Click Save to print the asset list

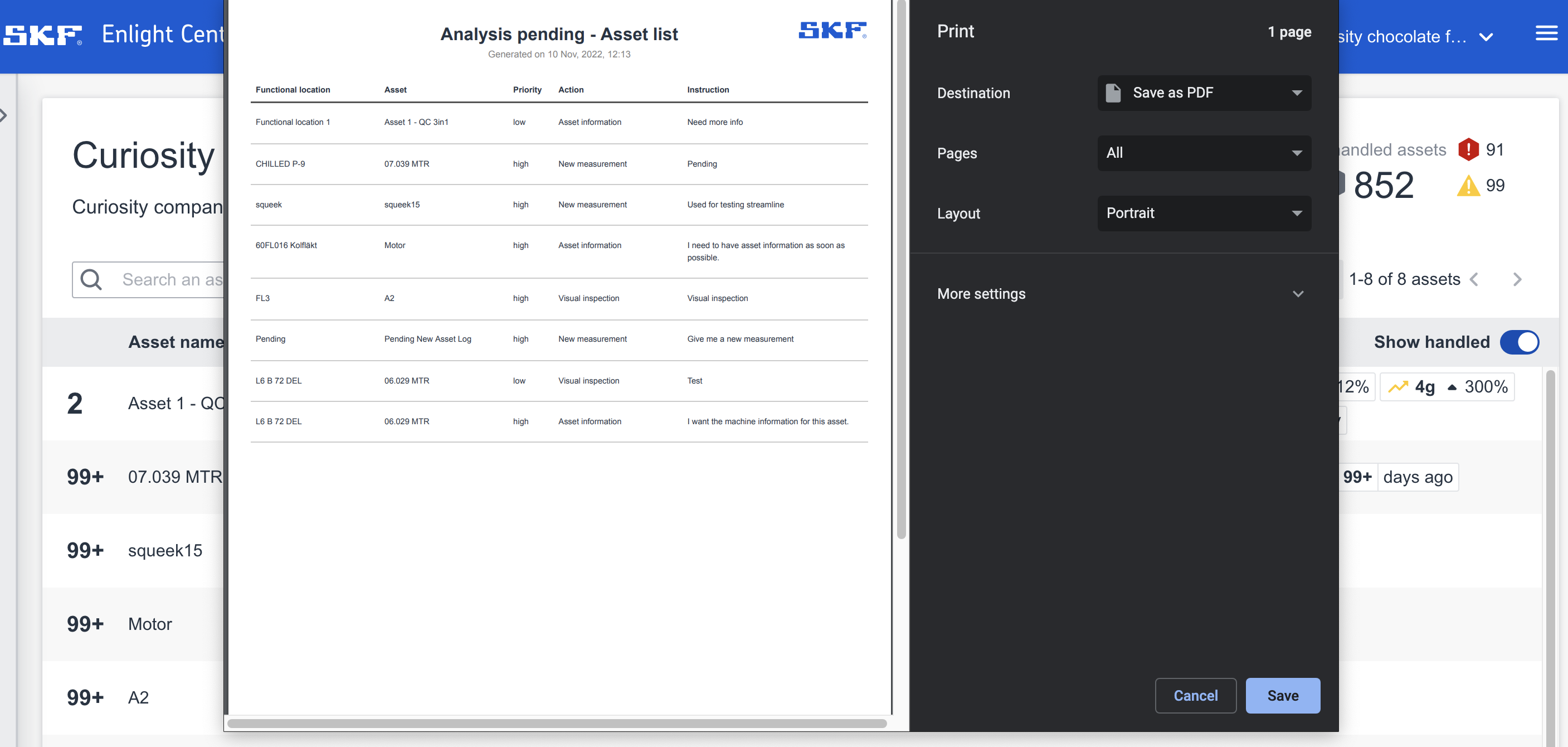pyautogui.click(x=1283, y=695)
